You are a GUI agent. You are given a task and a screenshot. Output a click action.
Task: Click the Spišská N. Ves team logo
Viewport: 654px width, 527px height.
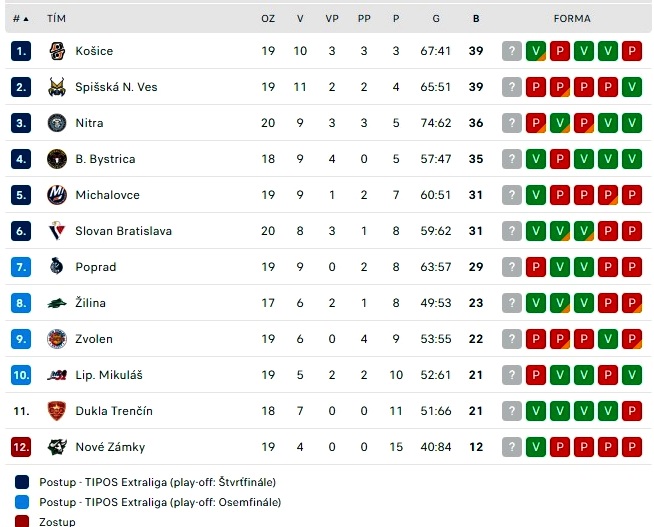pyautogui.click(x=57, y=87)
